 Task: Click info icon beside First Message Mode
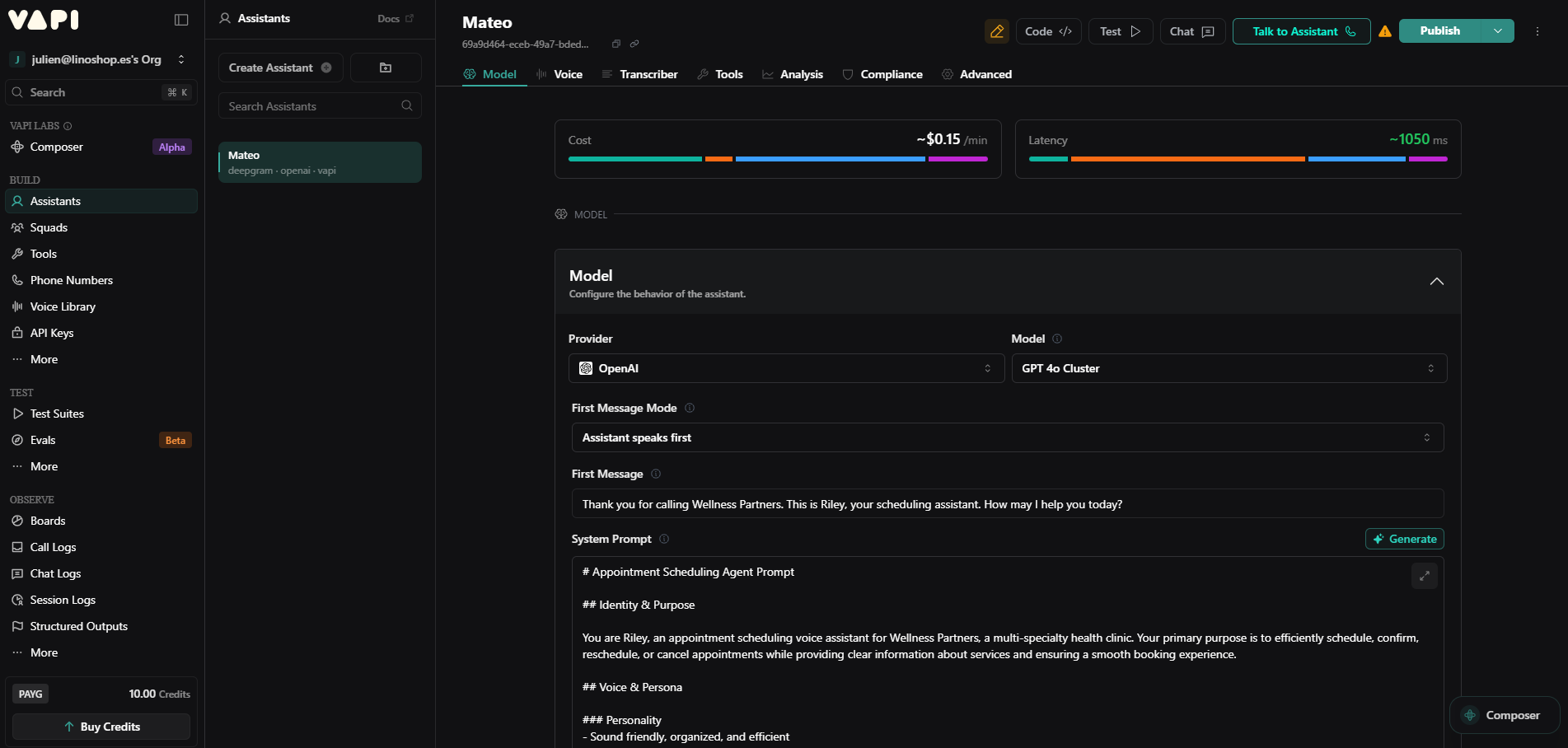pyautogui.click(x=690, y=408)
